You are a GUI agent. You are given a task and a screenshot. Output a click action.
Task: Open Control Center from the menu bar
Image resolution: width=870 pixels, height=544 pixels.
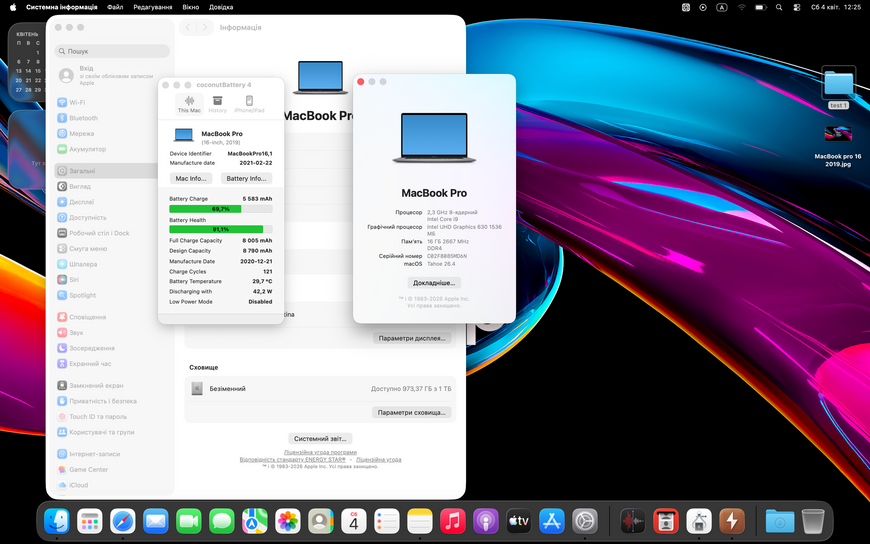click(x=797, y=7)
